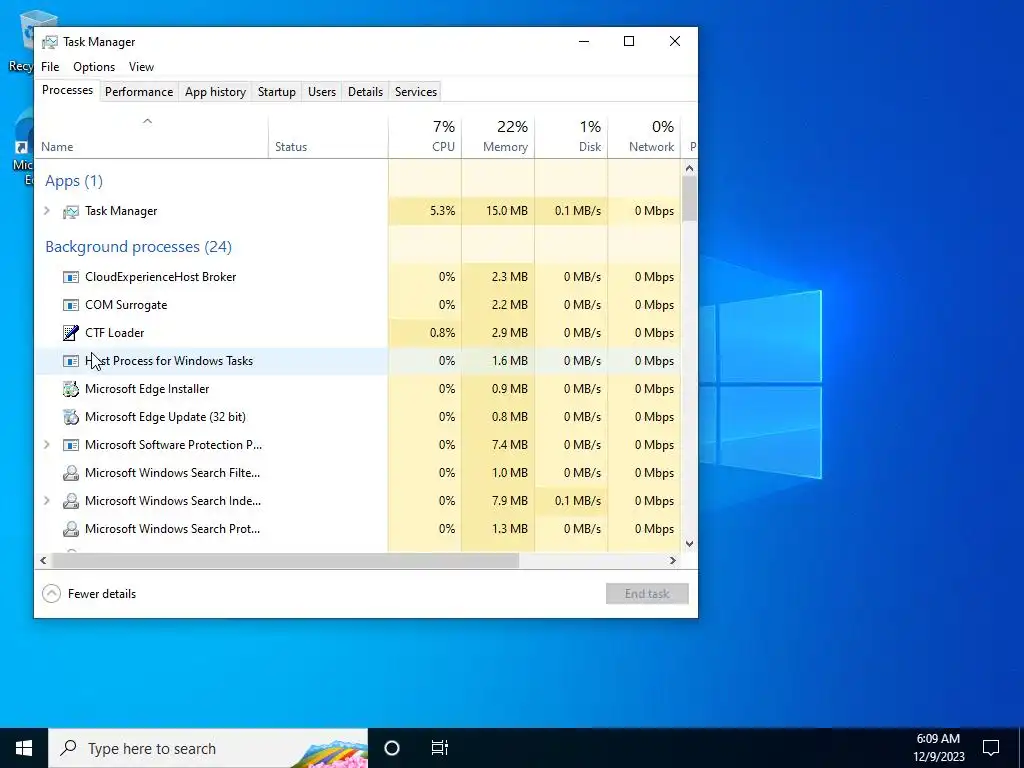Select the 'Microsoft Edge Update (32 bit)' name
This screenshot has width=1024, height=768.
tap(165, 417)
